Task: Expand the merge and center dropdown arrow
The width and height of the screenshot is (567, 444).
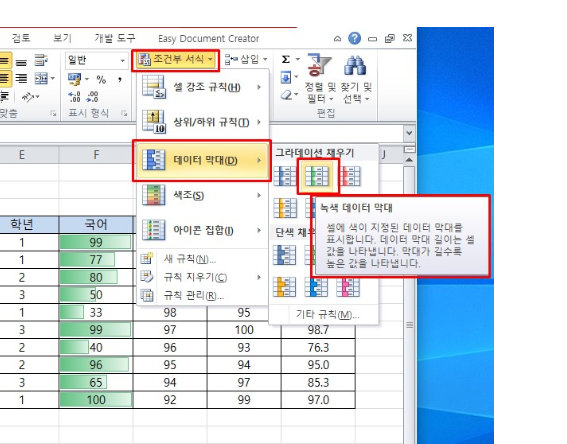Action: pyautogui.click(x=53, y=78)
